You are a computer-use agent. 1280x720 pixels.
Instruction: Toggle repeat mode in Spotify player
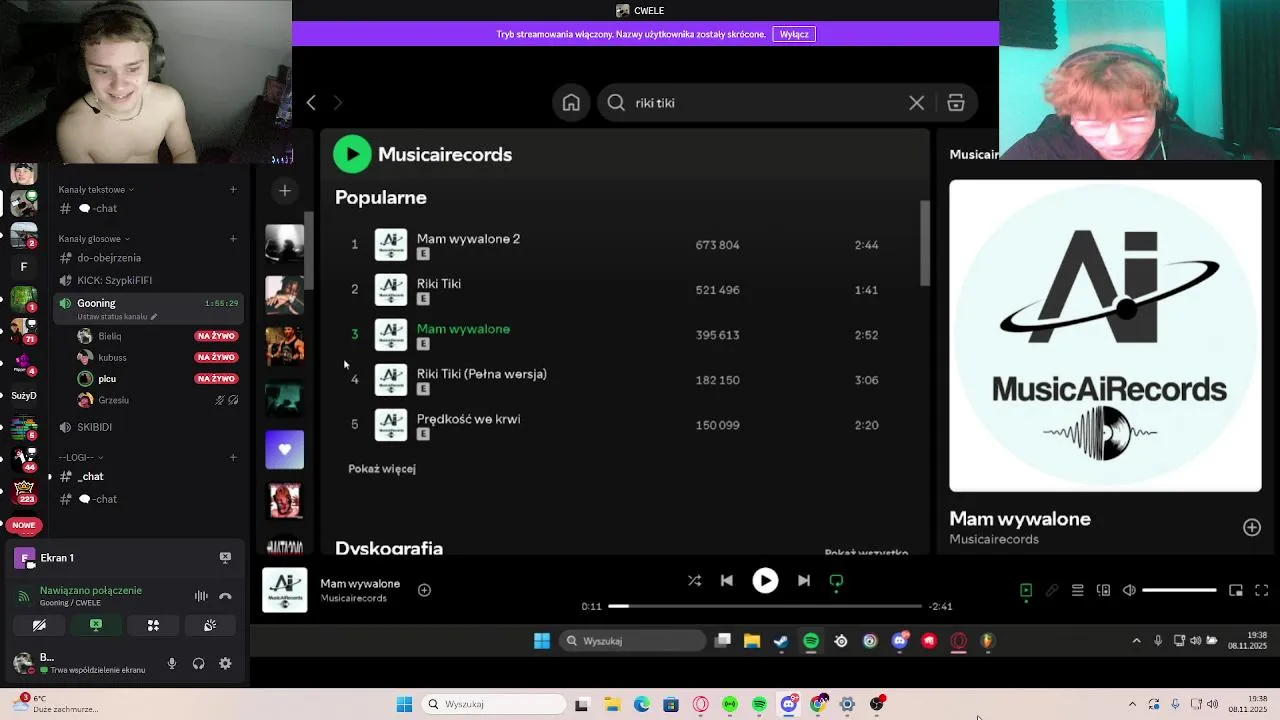pyautogui.click(x=836, y=581)
